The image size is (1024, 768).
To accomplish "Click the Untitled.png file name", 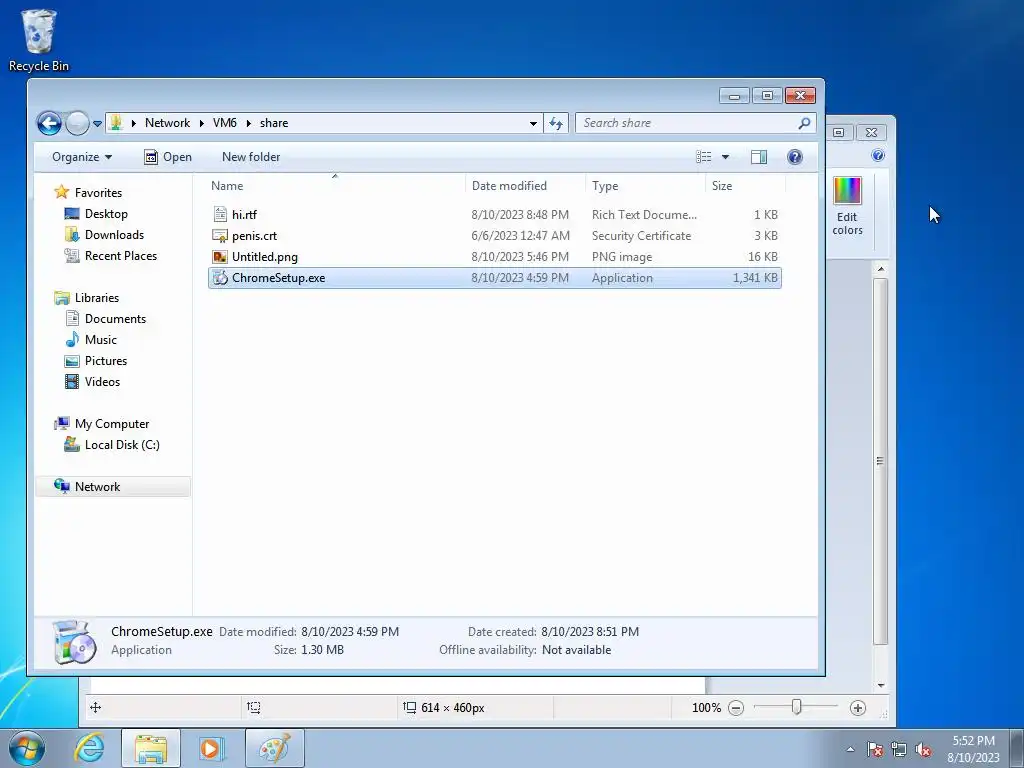I will coord(264,257).
